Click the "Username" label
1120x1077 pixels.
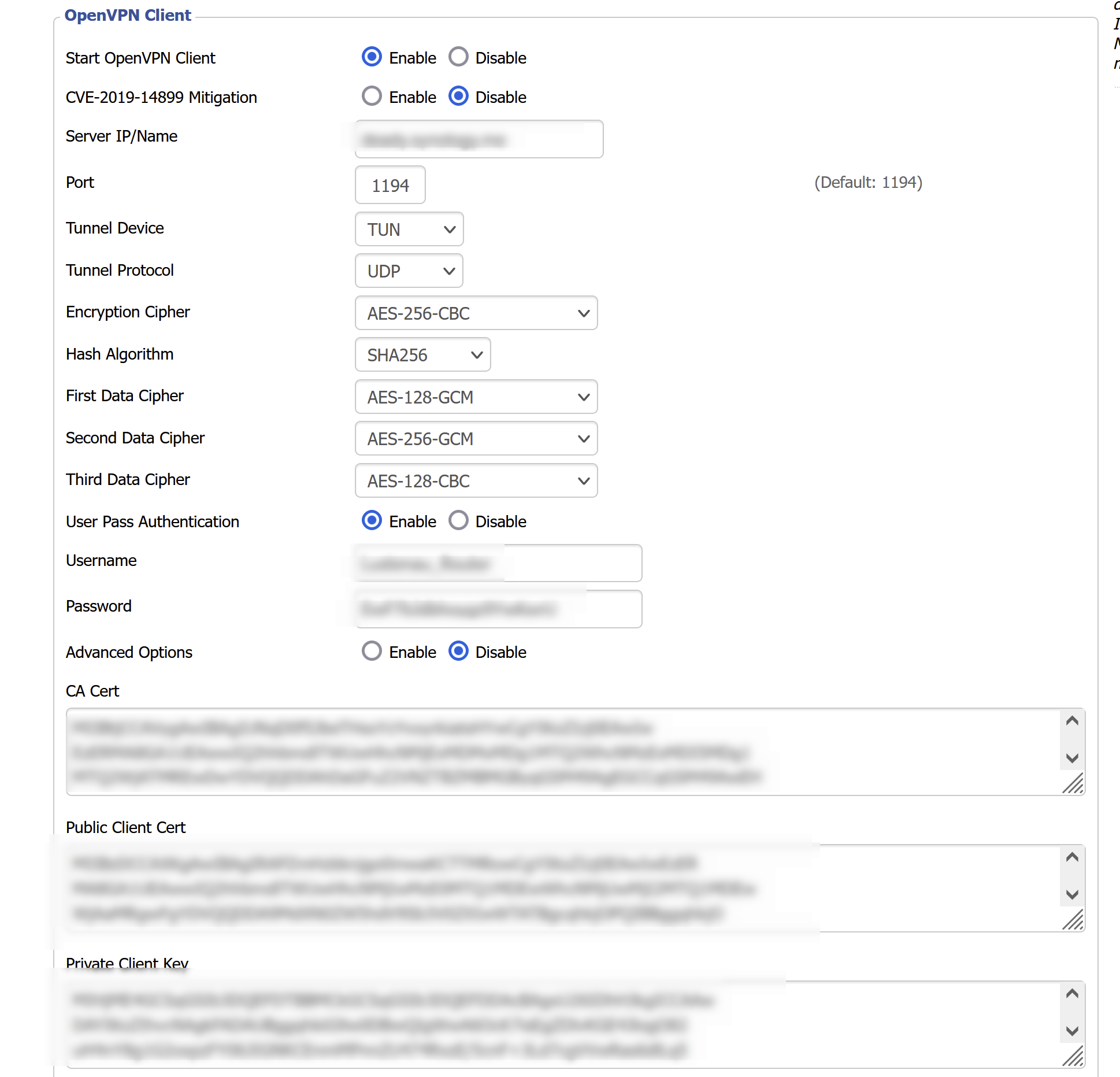pos(101,560)
